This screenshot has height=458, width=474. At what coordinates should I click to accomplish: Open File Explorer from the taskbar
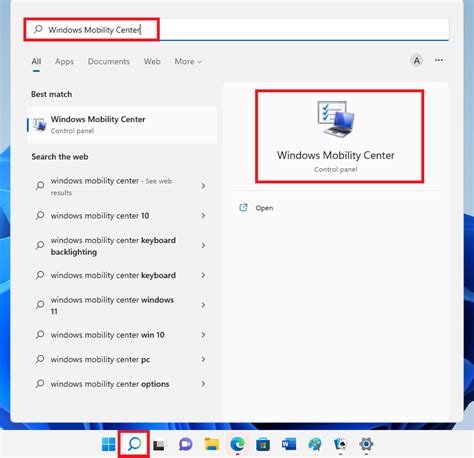212,444
